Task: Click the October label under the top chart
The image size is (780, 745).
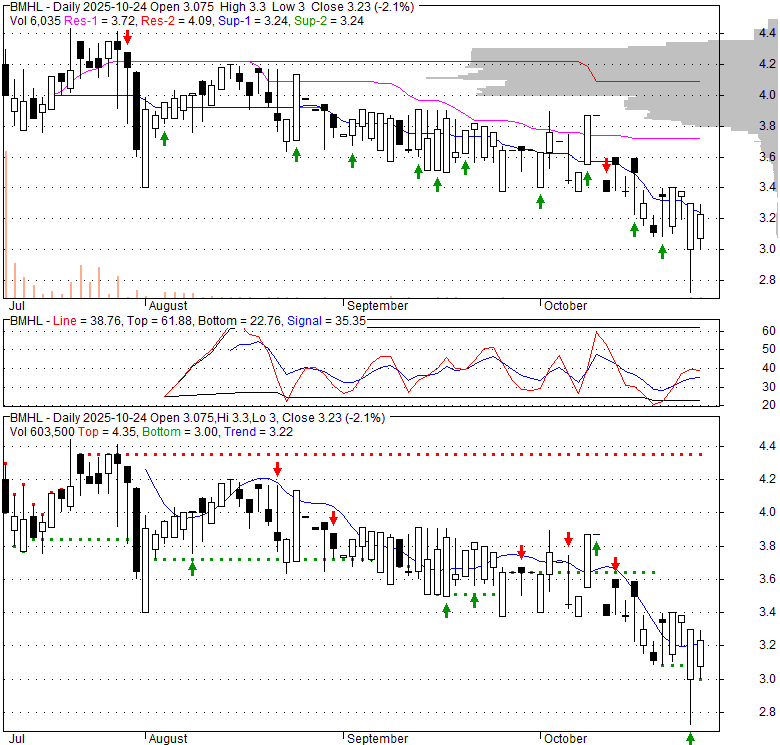Action: click(x=566, y=306)
